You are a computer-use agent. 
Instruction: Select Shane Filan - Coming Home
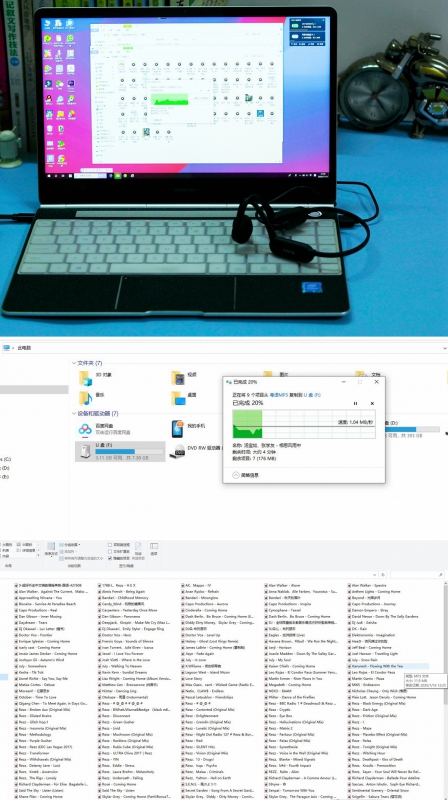coord(40,797)
